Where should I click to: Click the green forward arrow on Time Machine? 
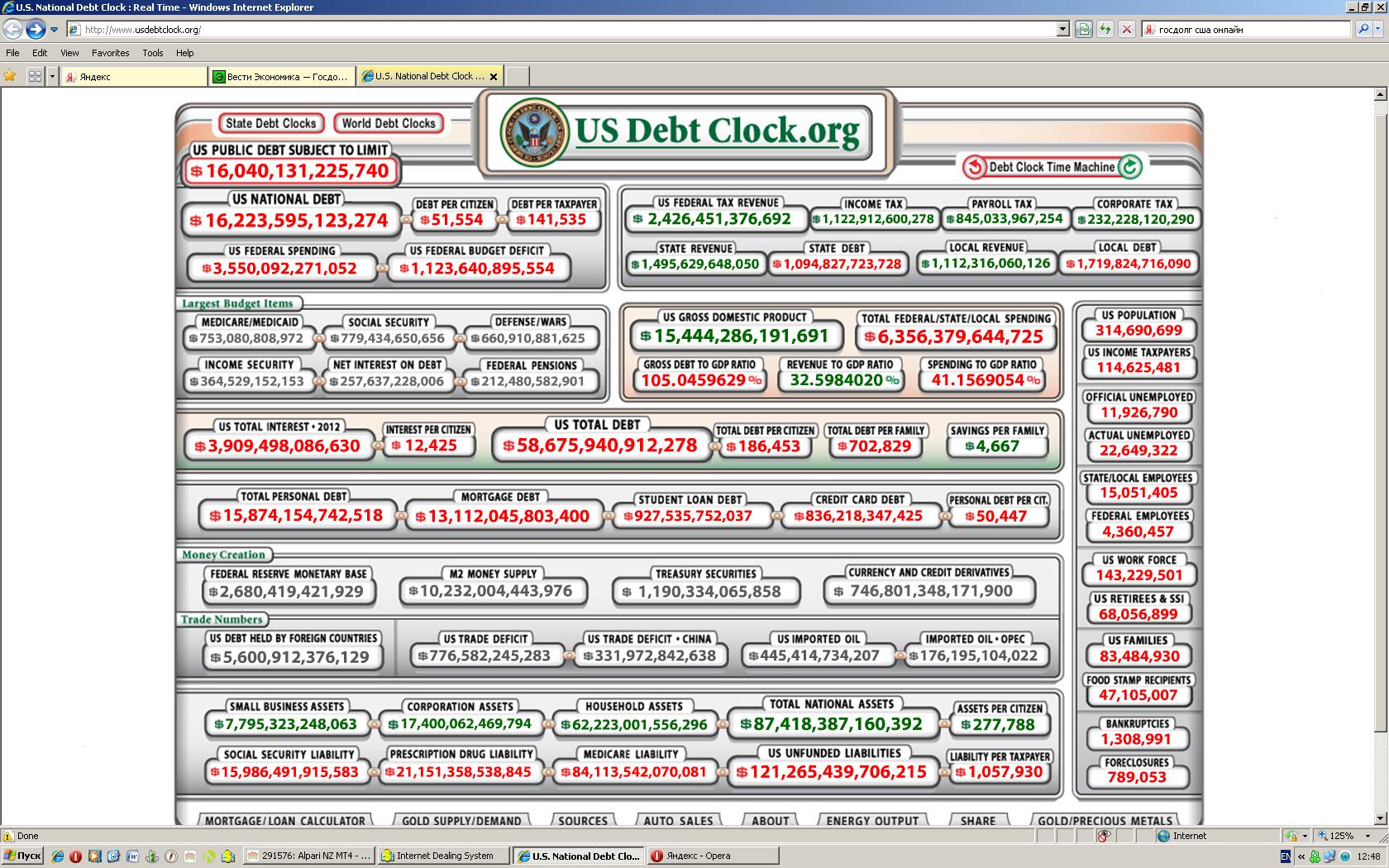point(1129,167)
